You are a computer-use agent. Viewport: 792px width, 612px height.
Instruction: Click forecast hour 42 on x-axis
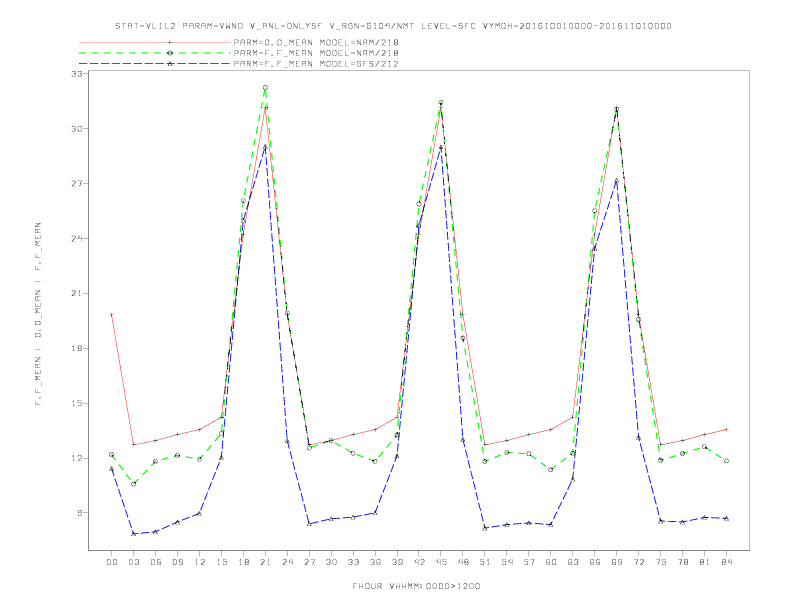[x=419, y=562]
